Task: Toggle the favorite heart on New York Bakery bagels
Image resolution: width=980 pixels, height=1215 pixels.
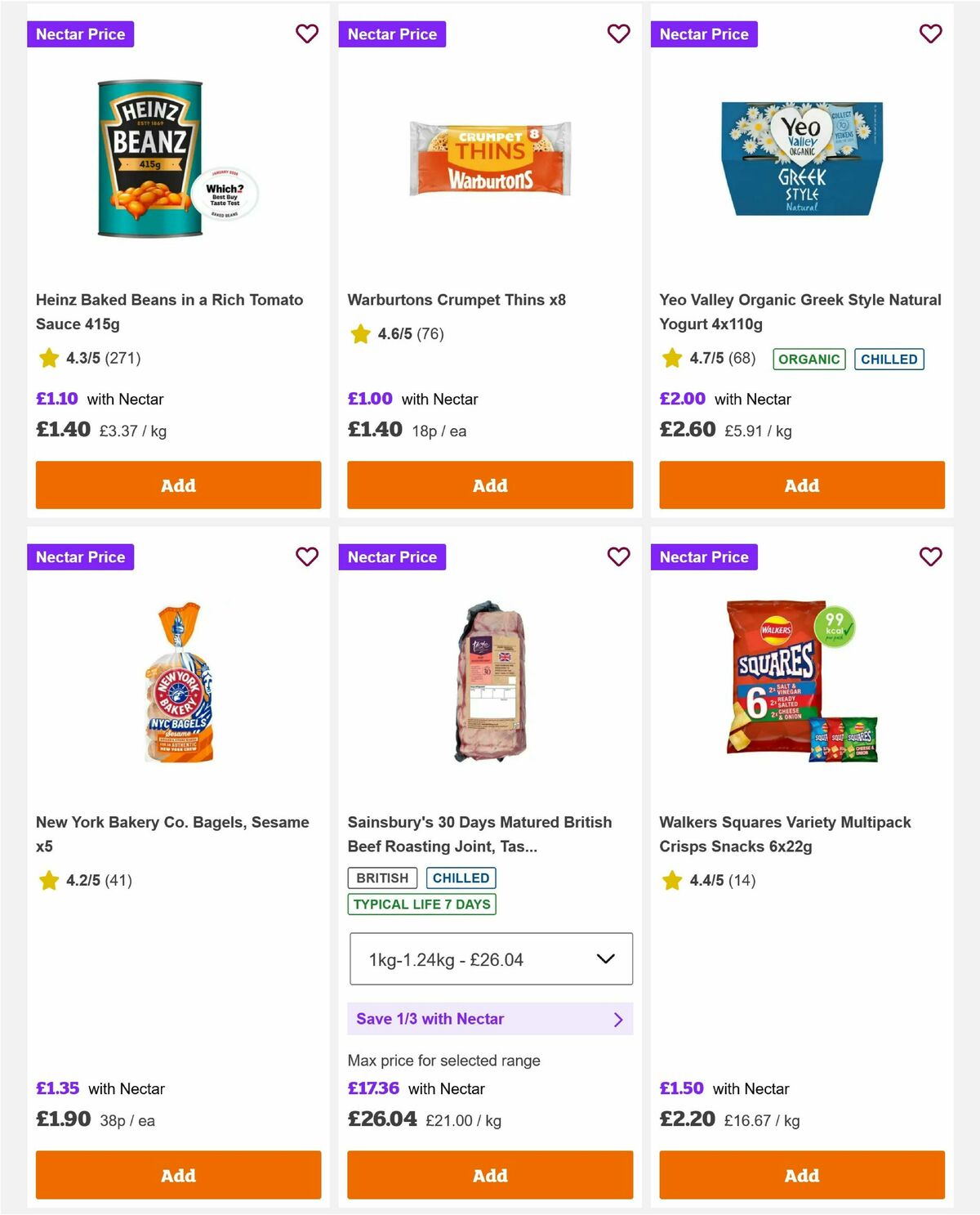Action: (307, 556)
